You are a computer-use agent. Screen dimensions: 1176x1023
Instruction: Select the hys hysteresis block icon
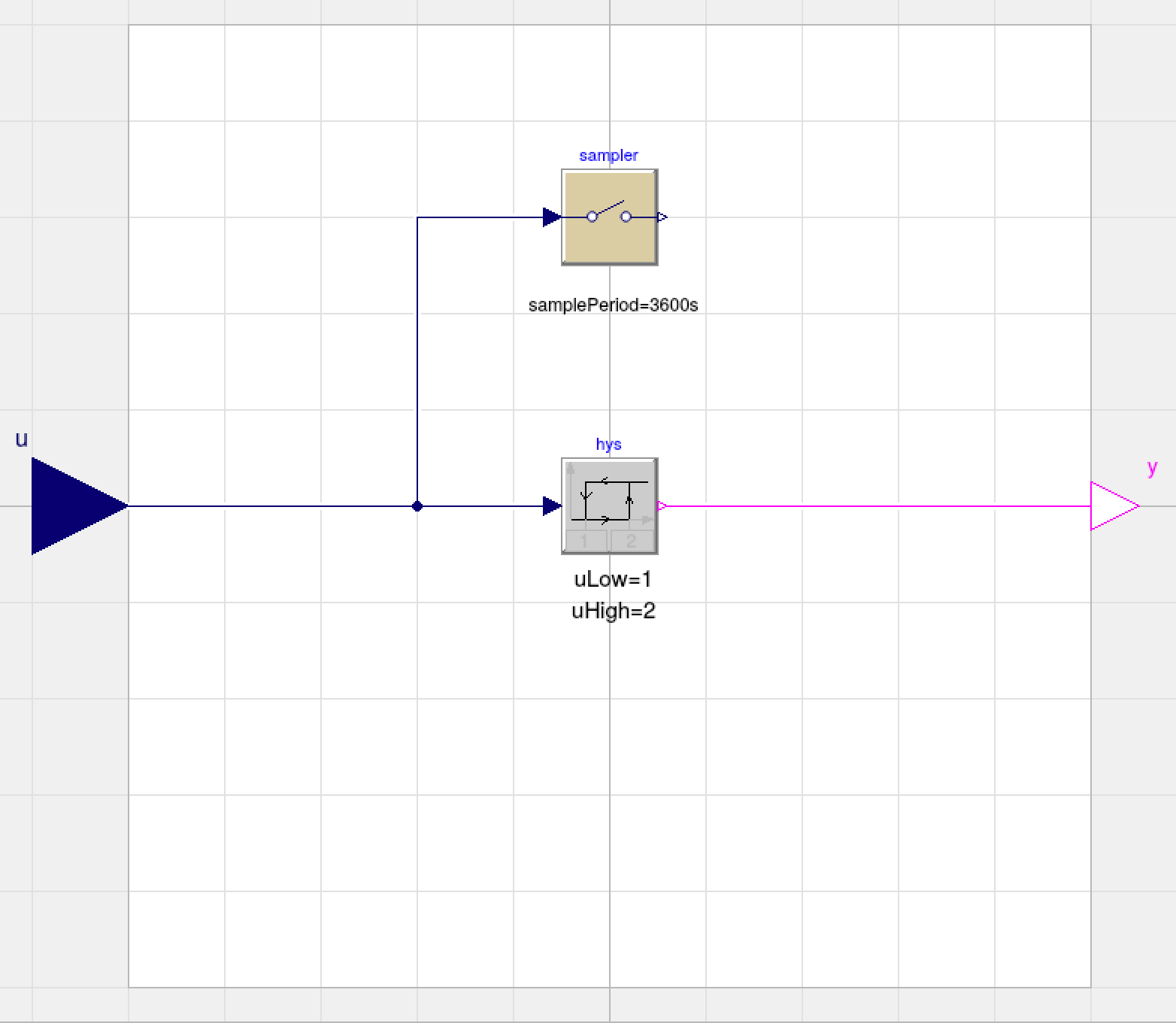[x=610, y=506]
